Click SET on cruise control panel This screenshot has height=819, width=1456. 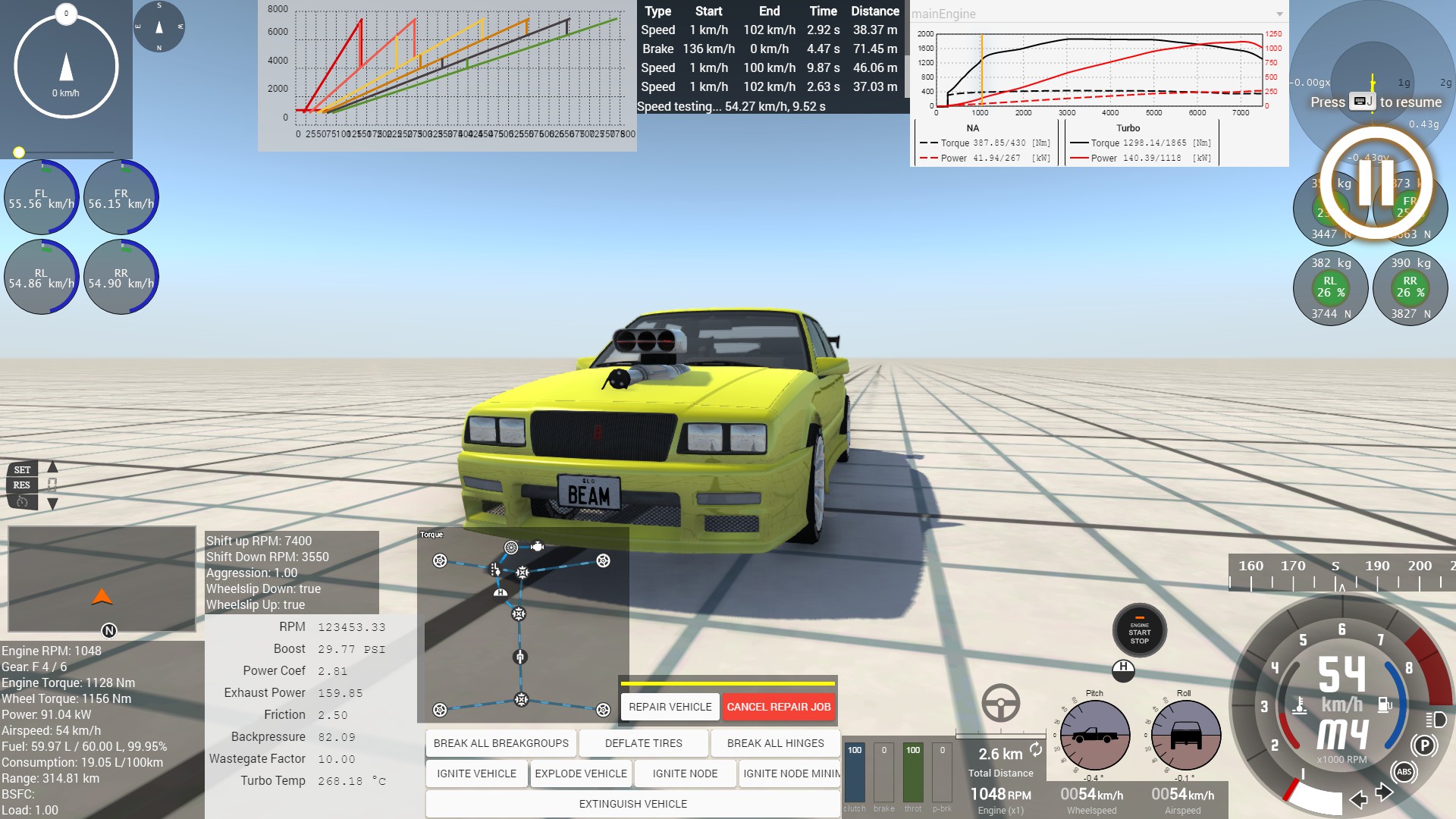[x=22, y=470]
